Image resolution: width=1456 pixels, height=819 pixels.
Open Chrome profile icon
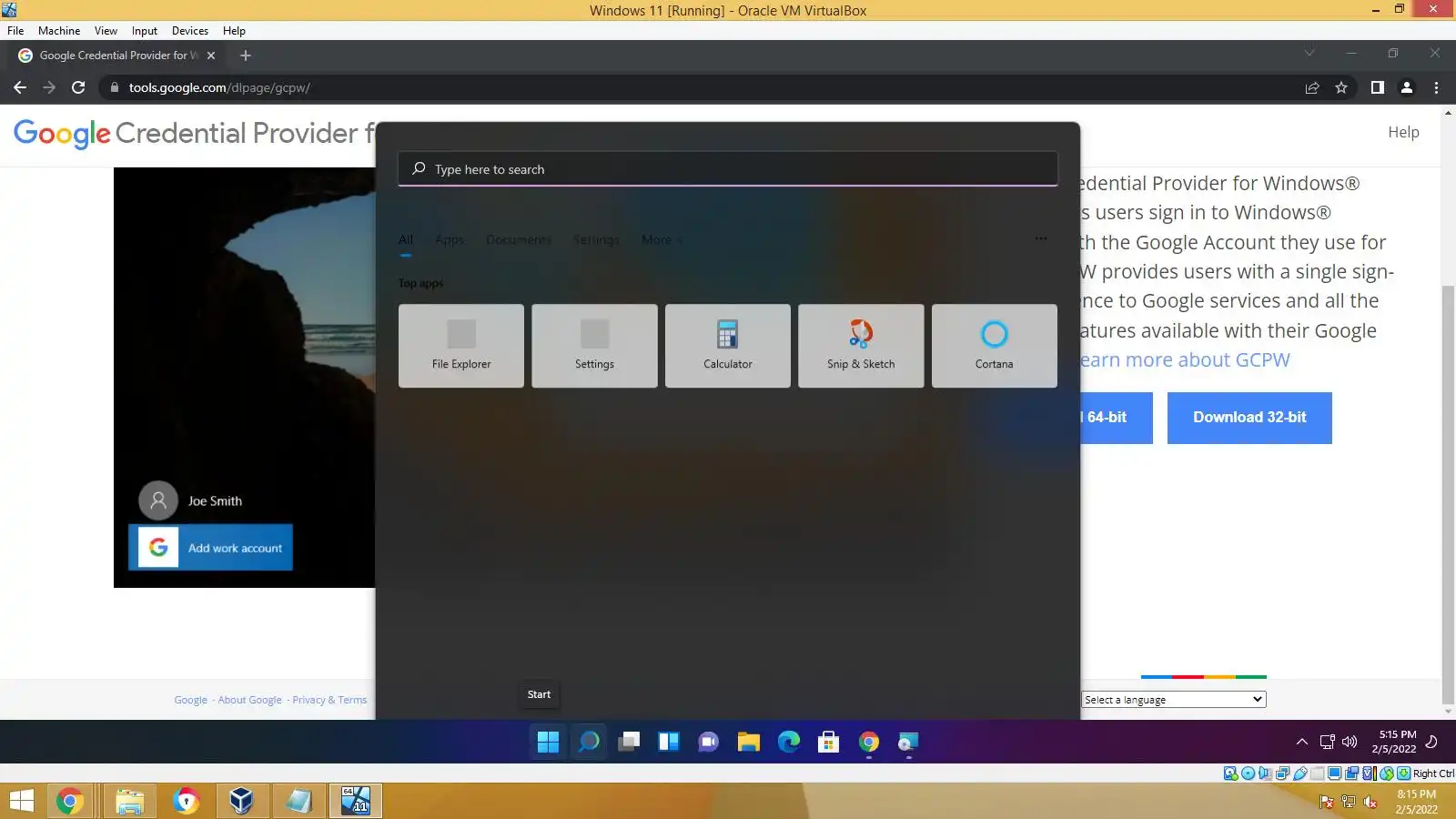tap(1407, 87)
